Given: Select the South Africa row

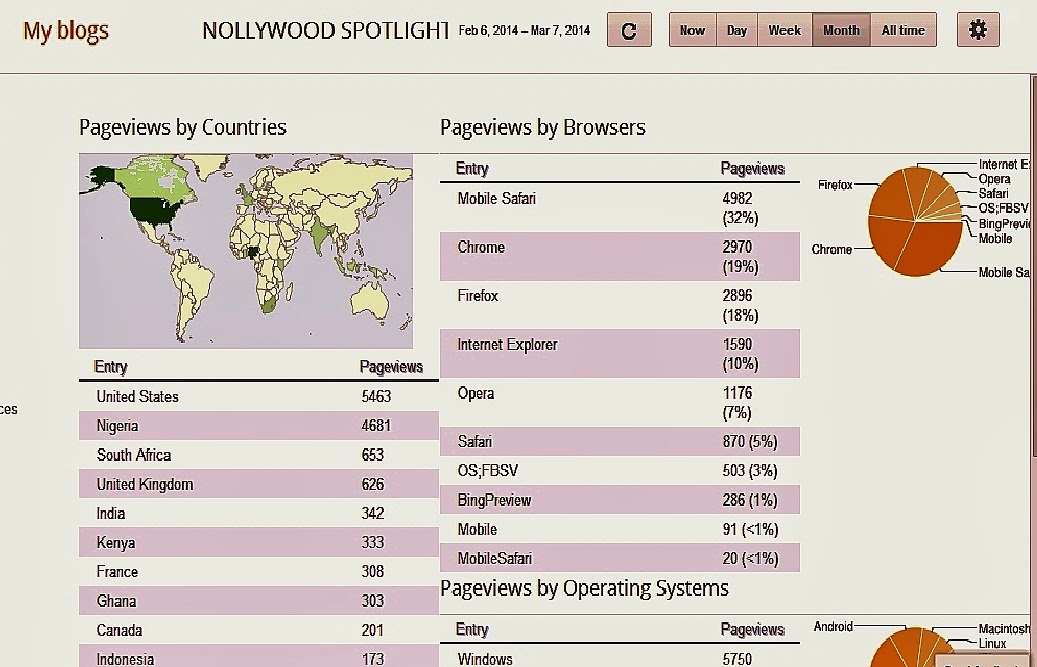Looking at the screenshot, I should pyautogui.click(x=259, y=454).
